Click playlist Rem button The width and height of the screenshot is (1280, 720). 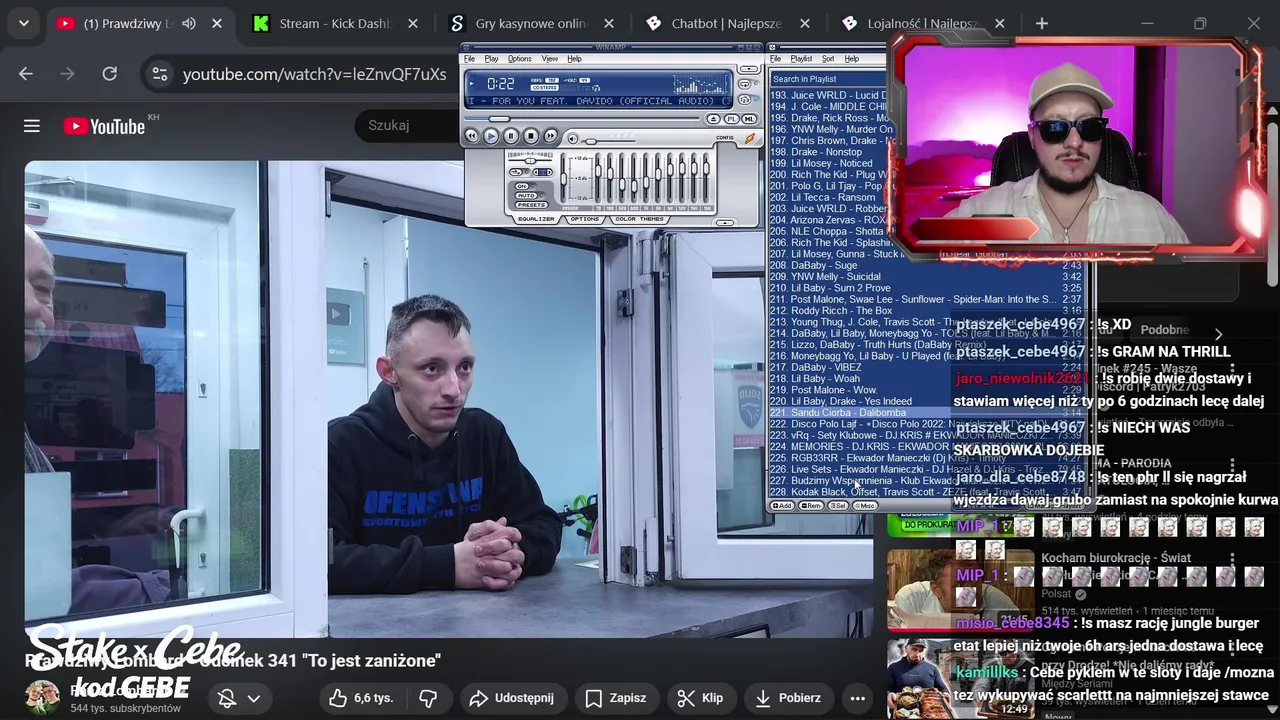(x=811, y=506)
